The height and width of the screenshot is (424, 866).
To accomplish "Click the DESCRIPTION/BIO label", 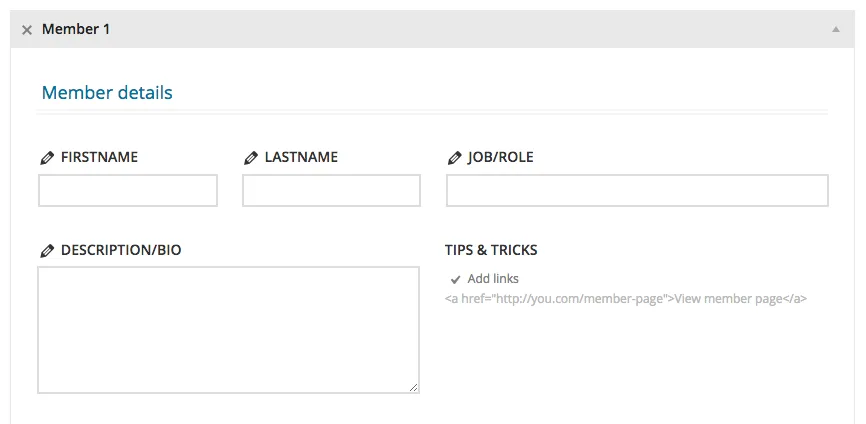I will [x=121, y=250].
